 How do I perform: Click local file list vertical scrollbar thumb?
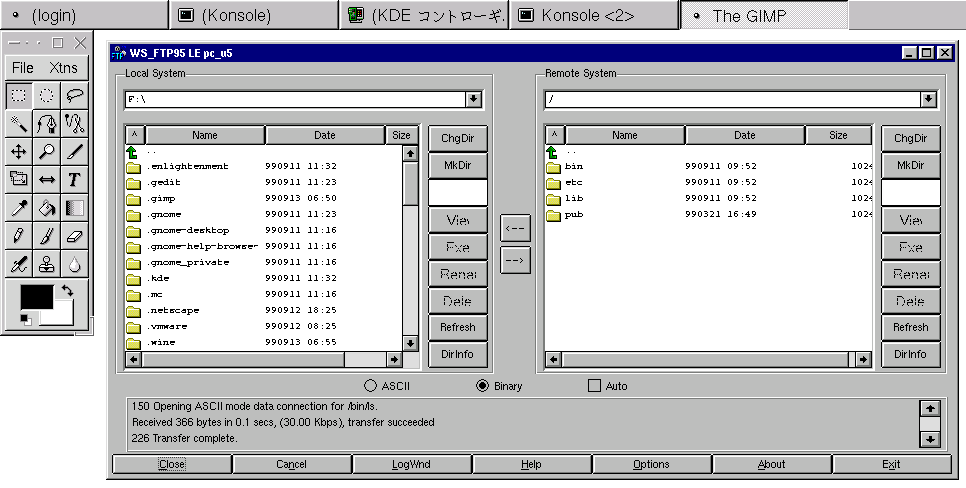coord(410,183)
